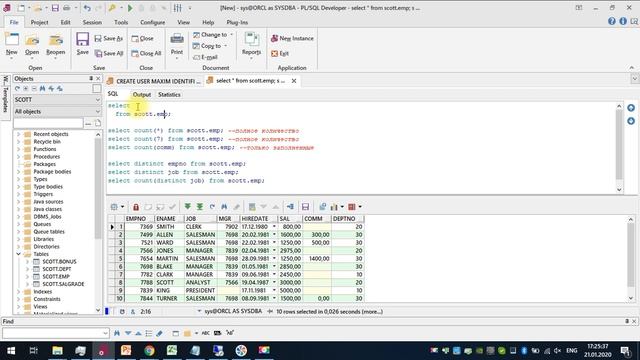Image resolution: width=640 pixels, height=360 pixels.
Task: Click Export Query Results icon in grid toolbar
Action: pos(322,207)
